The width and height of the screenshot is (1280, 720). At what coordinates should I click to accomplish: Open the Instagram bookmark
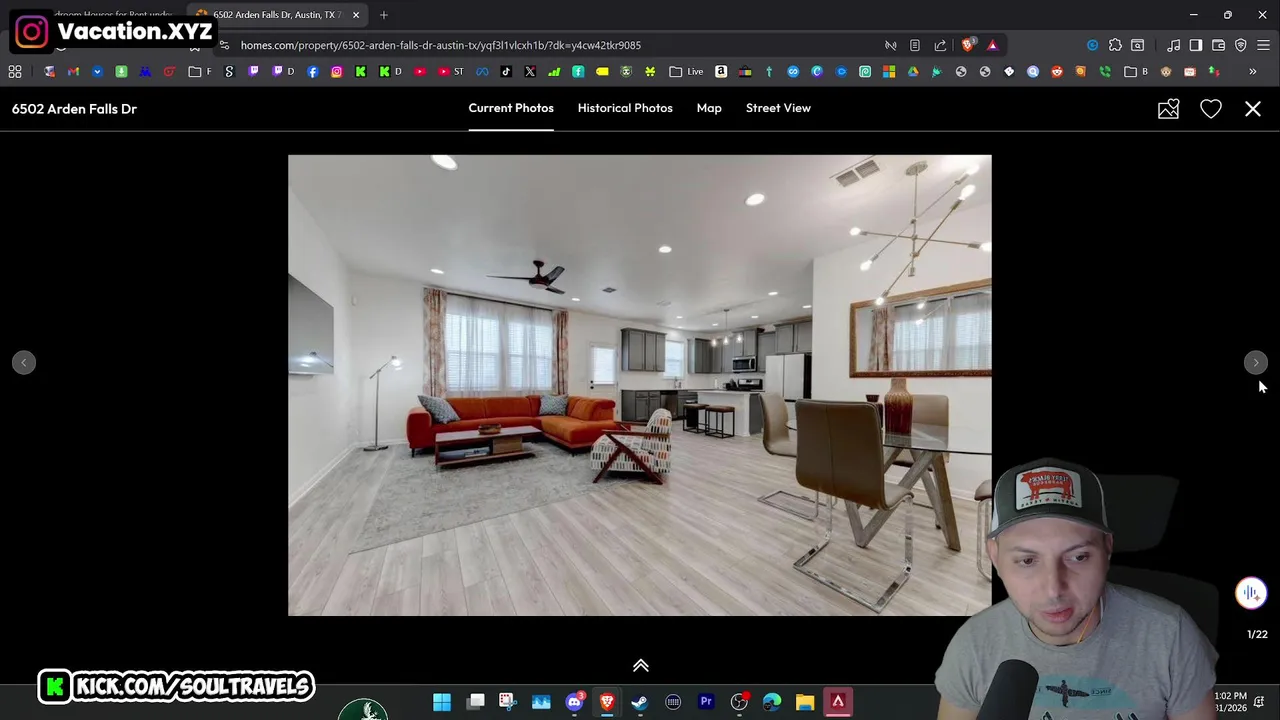point(337,72)
